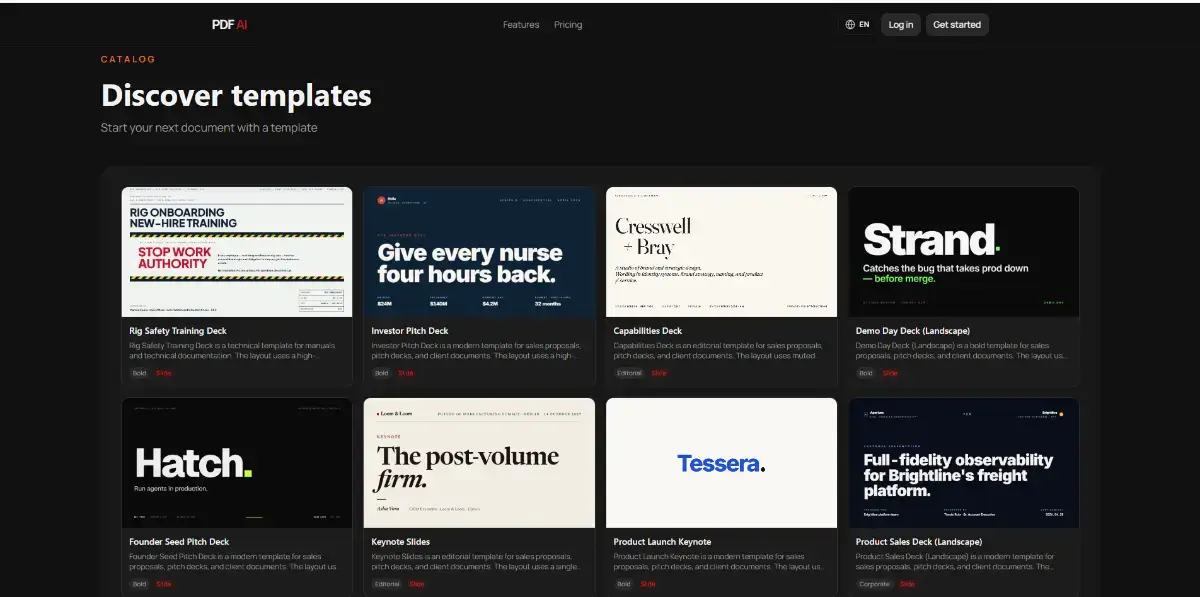
Task: Click Slide tag on Keynote Slides
Action: pyautogui.click(x=417, y=584)
